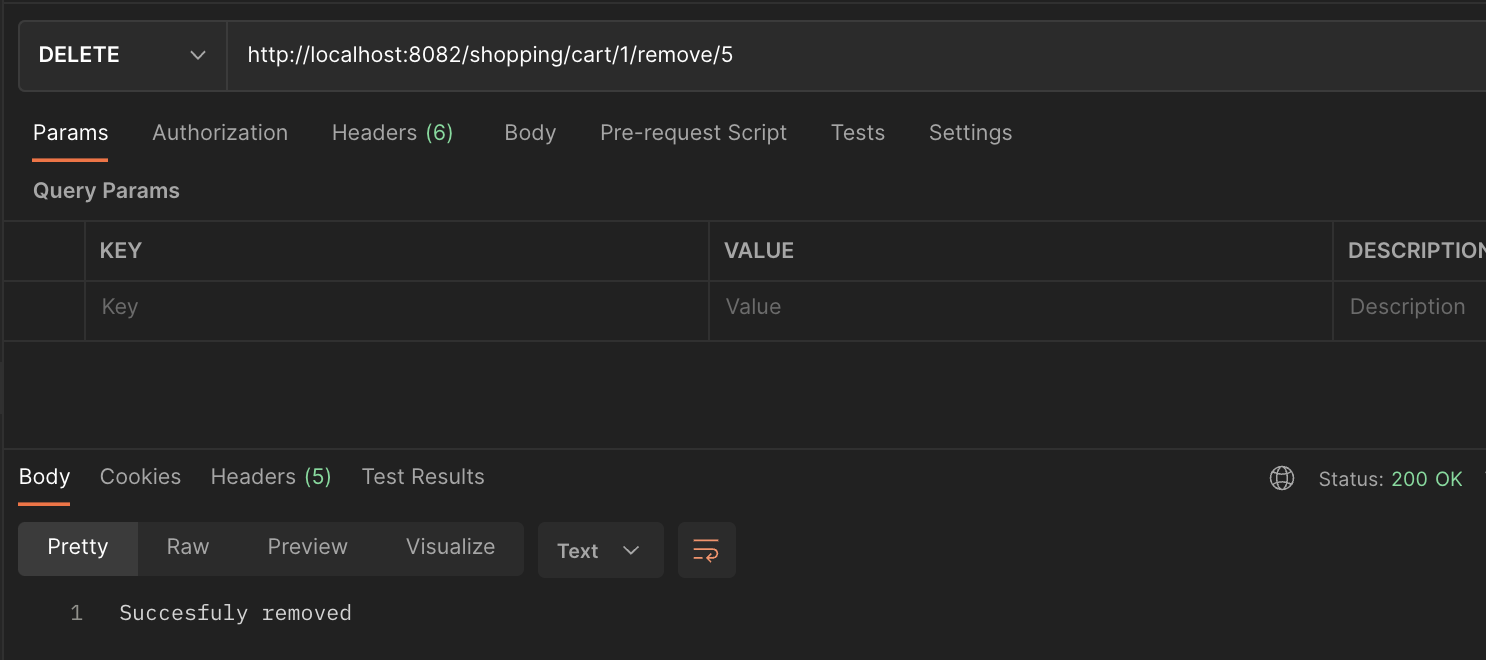The width and height of the screenshot is (1486, 660).
Task: Open the Headers (6) request tab
Action: point(392,132)
